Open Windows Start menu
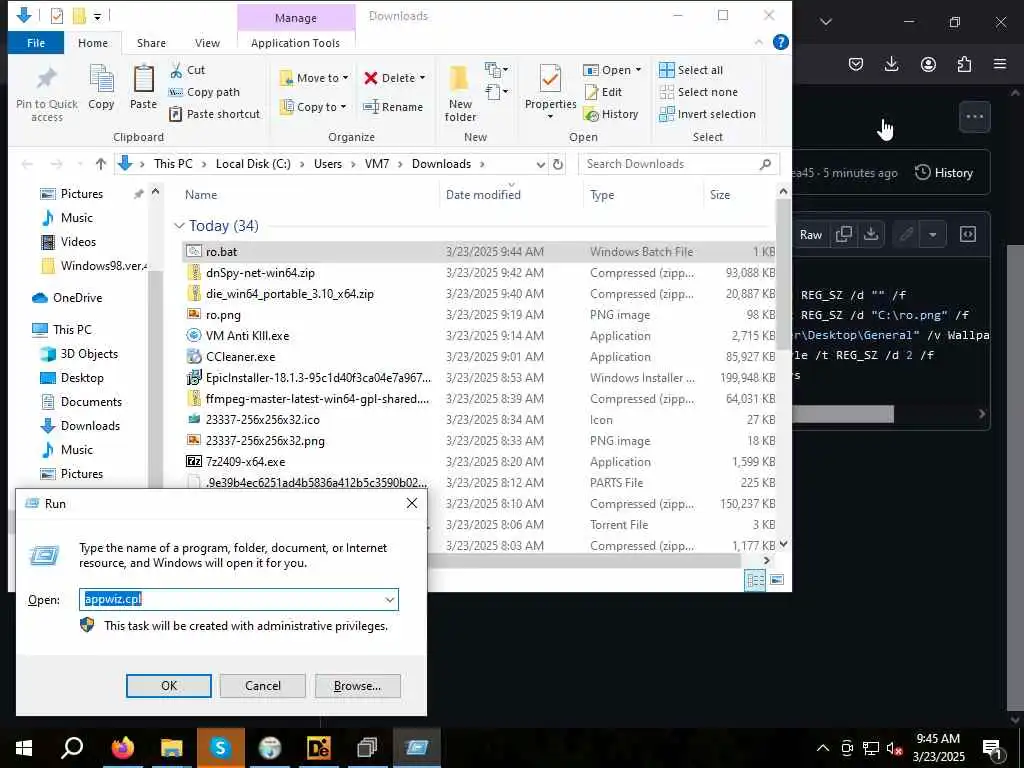Screen dimensions: 1024x768 [24, 748]
